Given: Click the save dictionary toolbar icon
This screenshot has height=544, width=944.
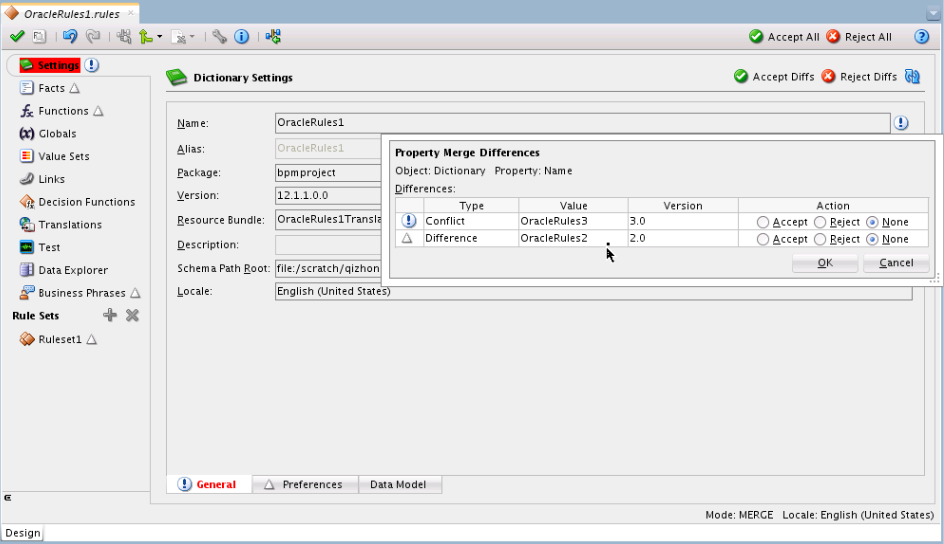Looking at the screenshot, I should point(39,37).
